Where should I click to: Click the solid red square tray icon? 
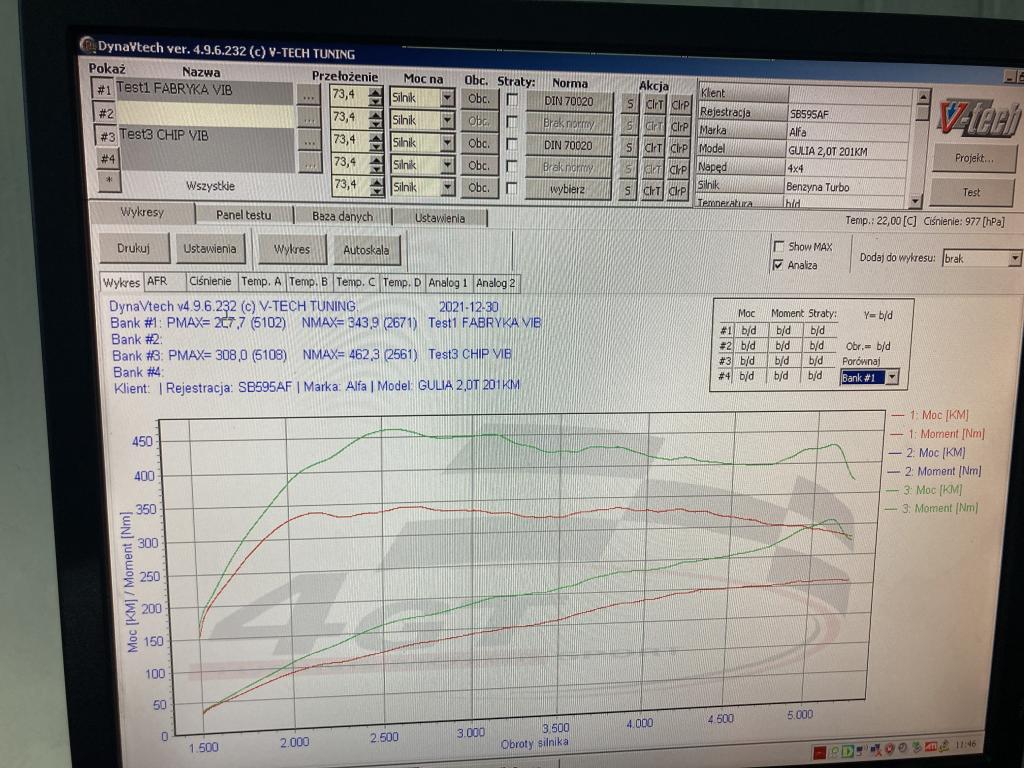pyautogui.click(x=820, y=753)
